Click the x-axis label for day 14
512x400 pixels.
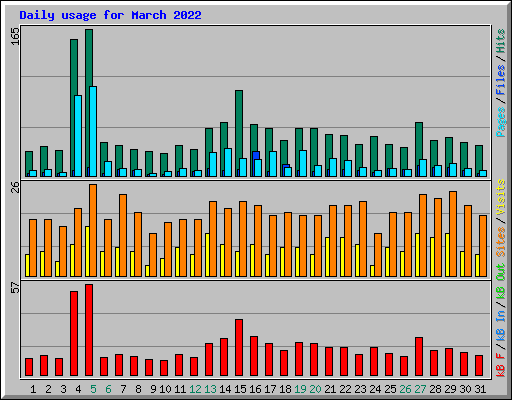225,389
